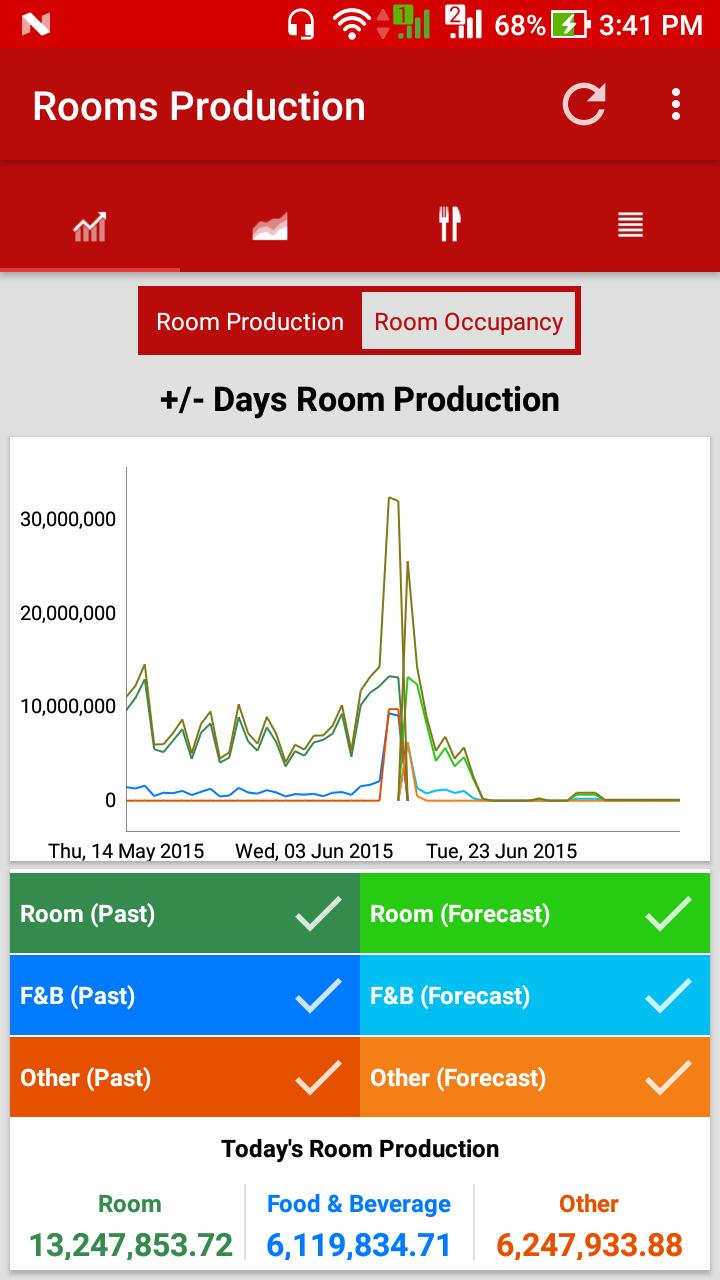This screenshot has width=720, height=1280.
Task: Open the fork and knife tab
Action: click(x=450, y=225)
